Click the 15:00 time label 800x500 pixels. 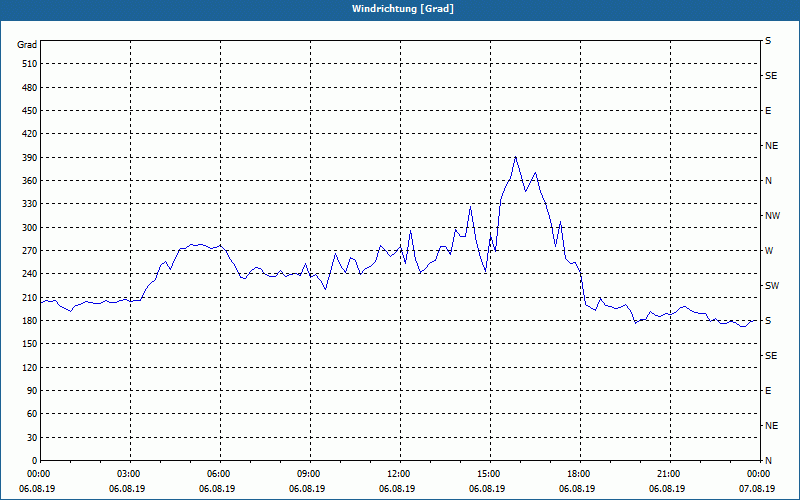[490, 474]
